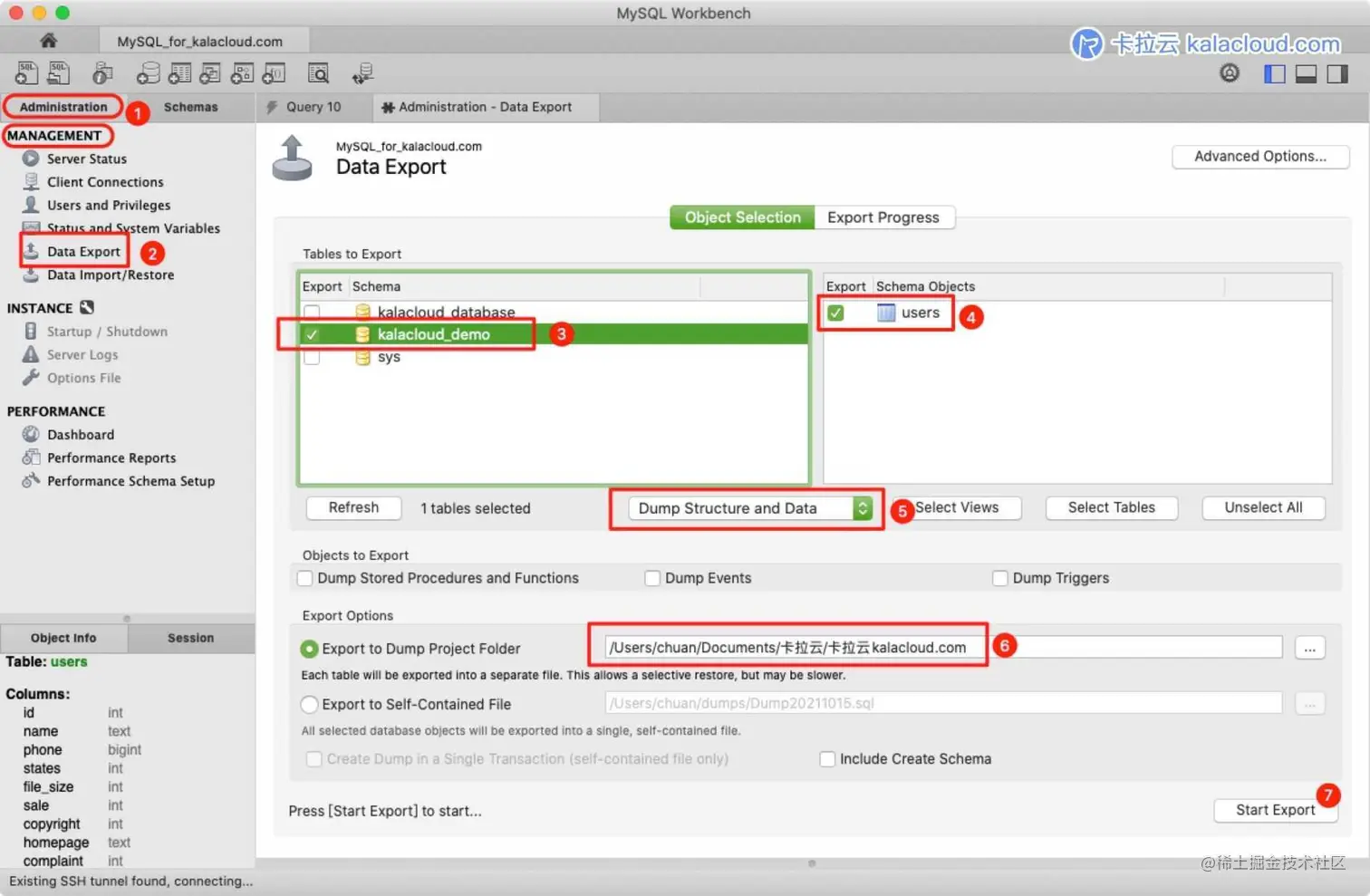Image resolution: width=1370 pixels, height=896 pixels.
Task: Create a new stored procedure icon
Action: (242, 73)
